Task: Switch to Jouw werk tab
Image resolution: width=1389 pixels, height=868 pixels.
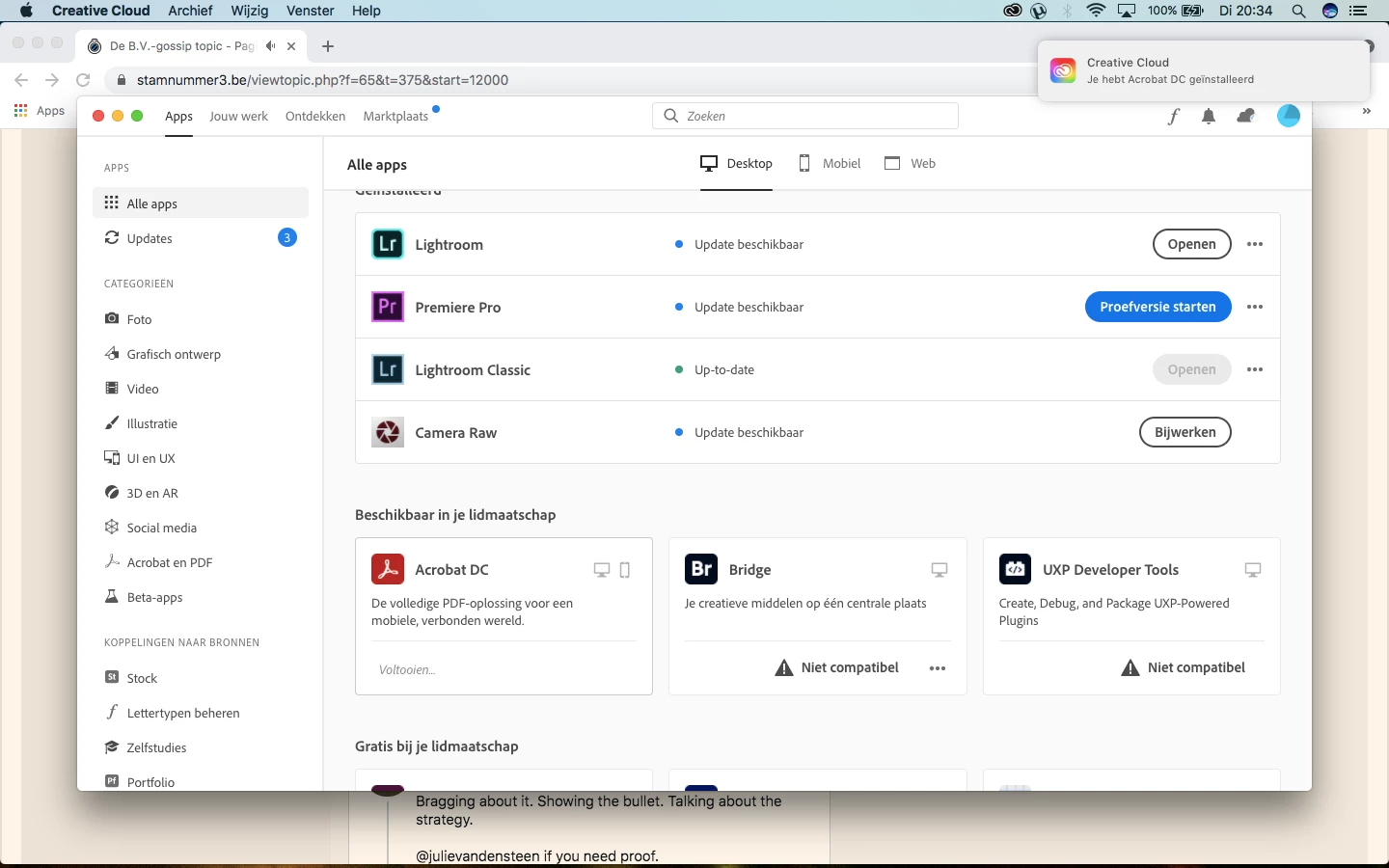Action: pyautogui.click(x=238, y=116)
